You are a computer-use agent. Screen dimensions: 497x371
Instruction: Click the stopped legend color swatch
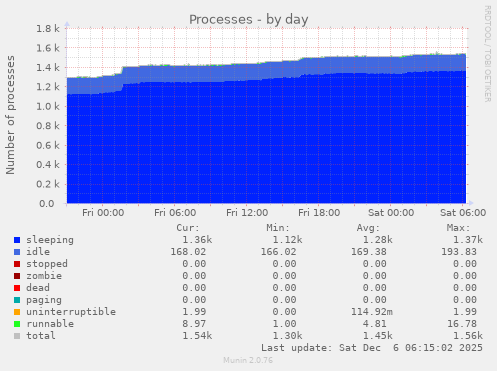click(x=17, y=264)
